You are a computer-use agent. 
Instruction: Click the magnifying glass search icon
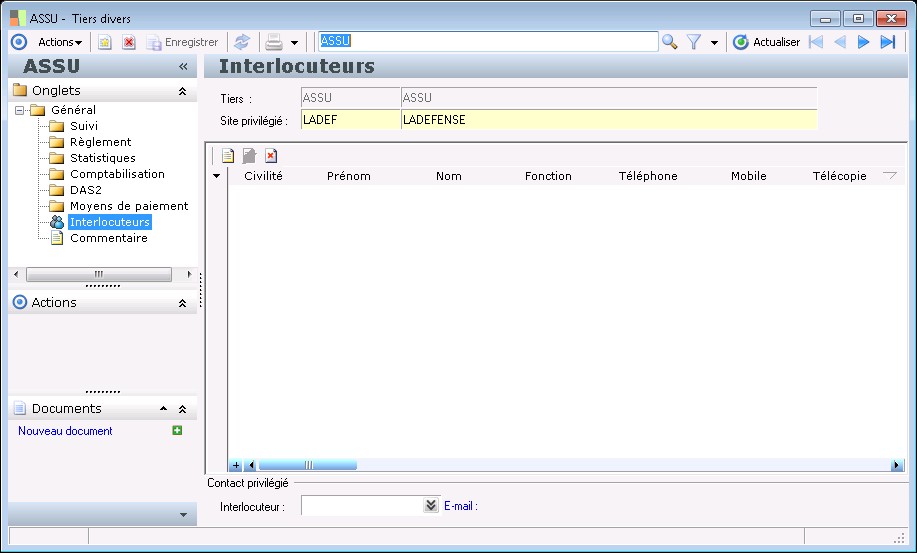pyautogui.click(x=670, y=42)
